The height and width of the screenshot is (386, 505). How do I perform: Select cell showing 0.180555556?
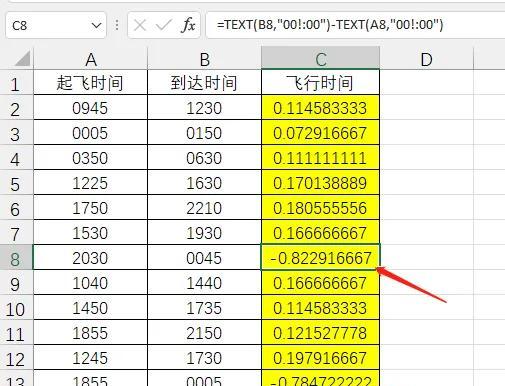[320, 208]
